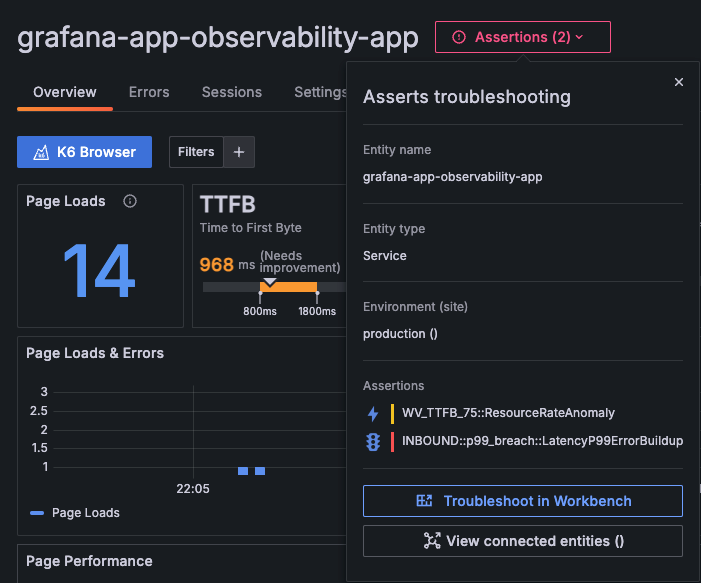
Task: Open the Filters selector
Action: click(x=196, y=152)
